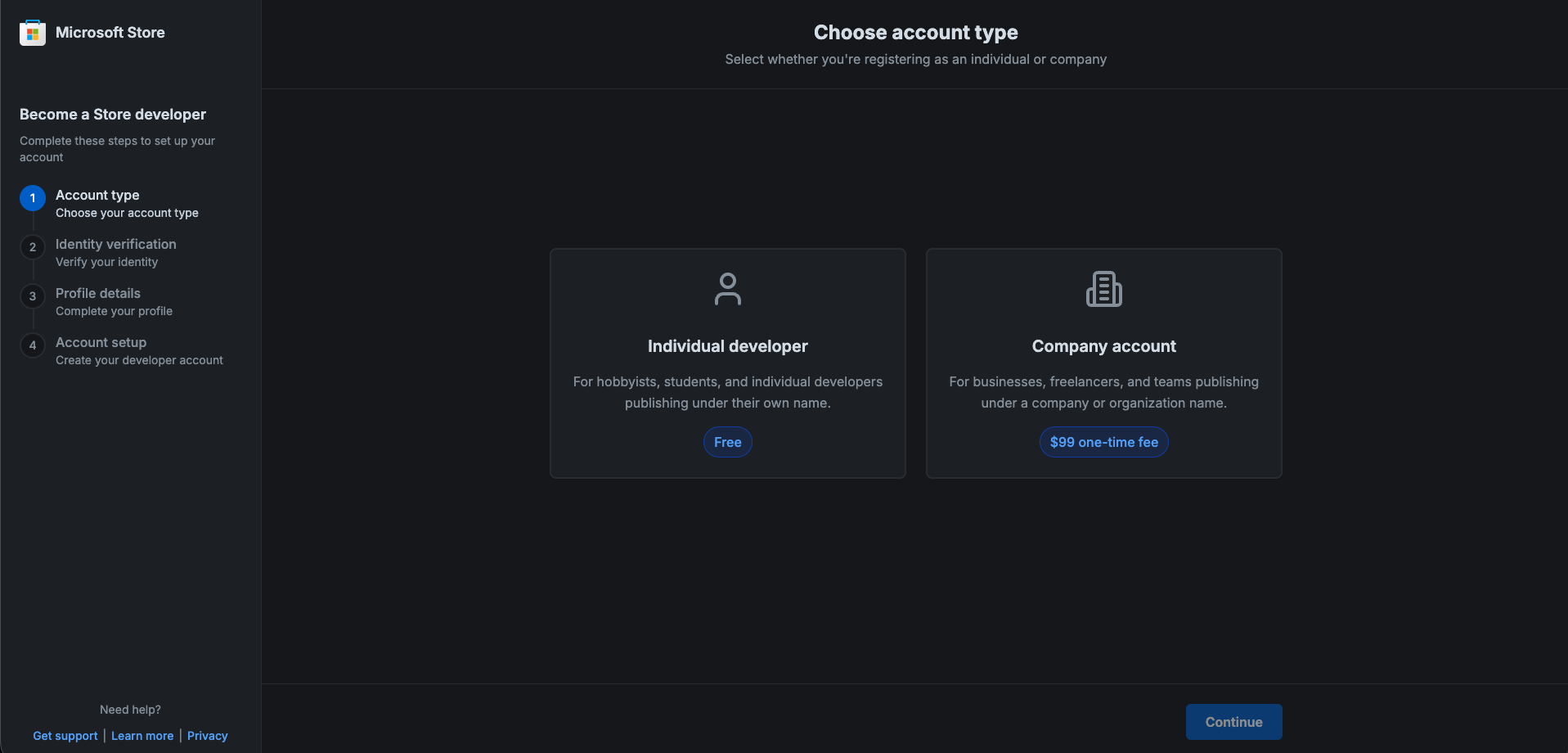1568x753 pixels.
Task: Open the Get support link
Action: 65,736
